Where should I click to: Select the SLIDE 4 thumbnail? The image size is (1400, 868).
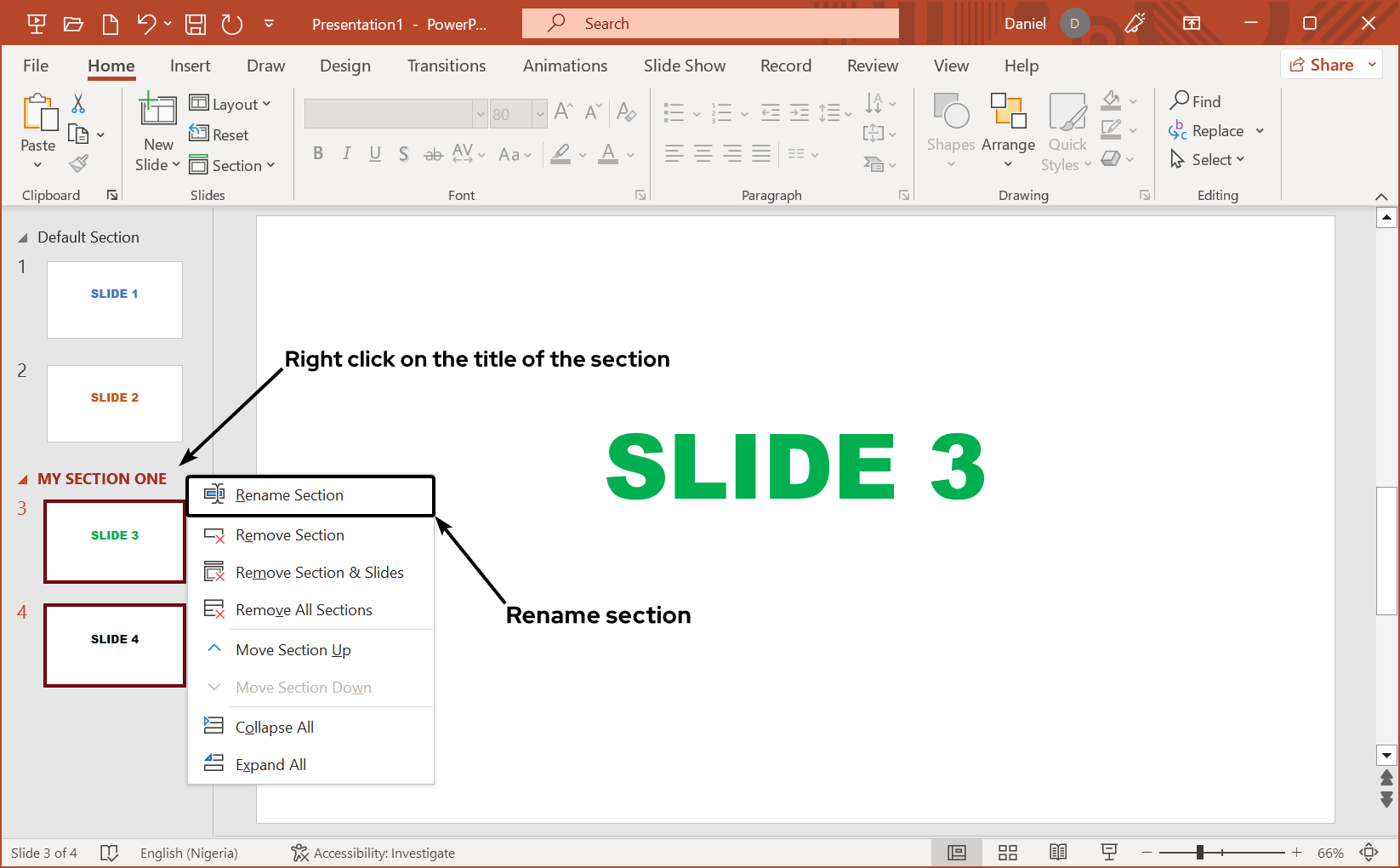(x=114, y=644)
